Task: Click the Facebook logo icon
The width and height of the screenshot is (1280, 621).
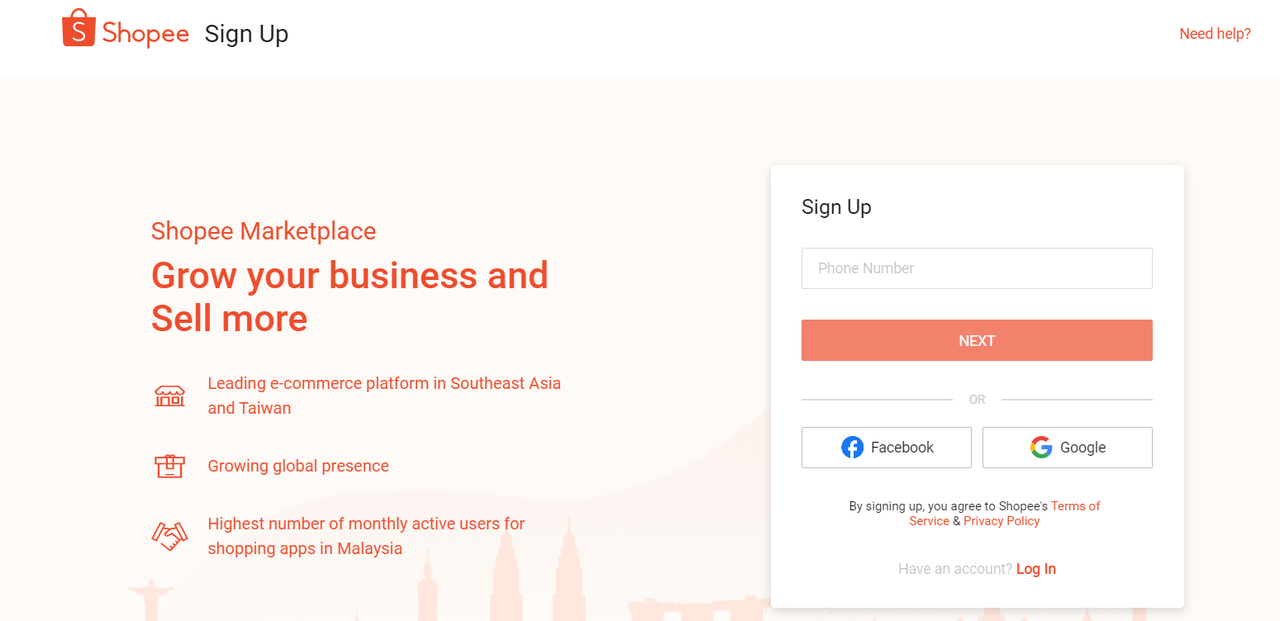Action: pyautogui.click(x=852, y=447)
